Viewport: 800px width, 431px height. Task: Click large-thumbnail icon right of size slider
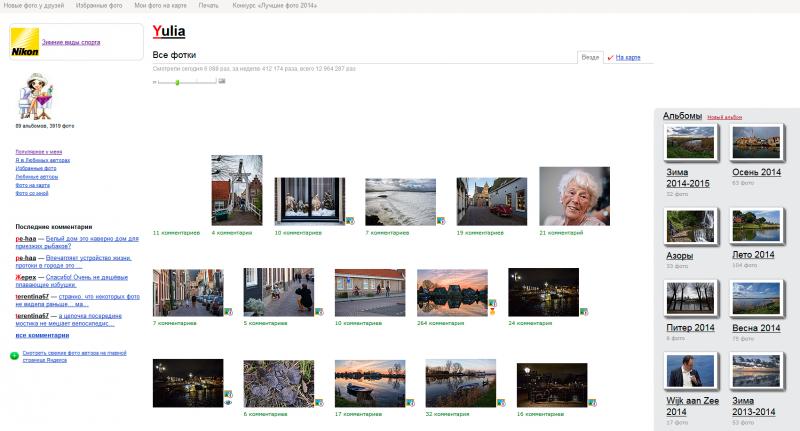(222, 81)
